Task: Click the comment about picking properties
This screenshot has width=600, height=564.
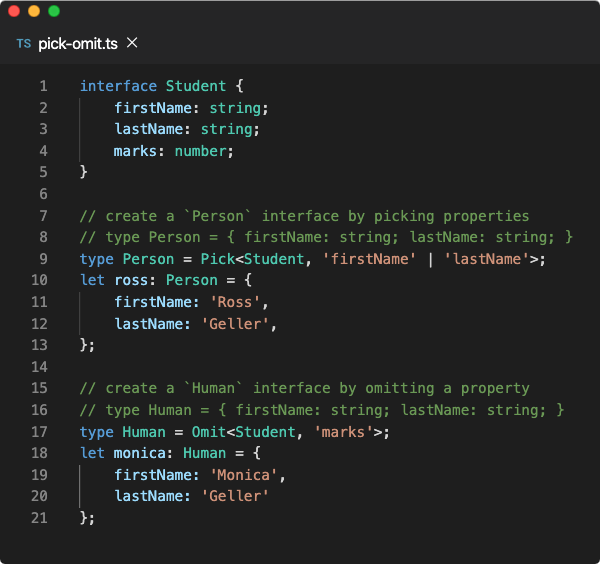Action: pos(305,216)
